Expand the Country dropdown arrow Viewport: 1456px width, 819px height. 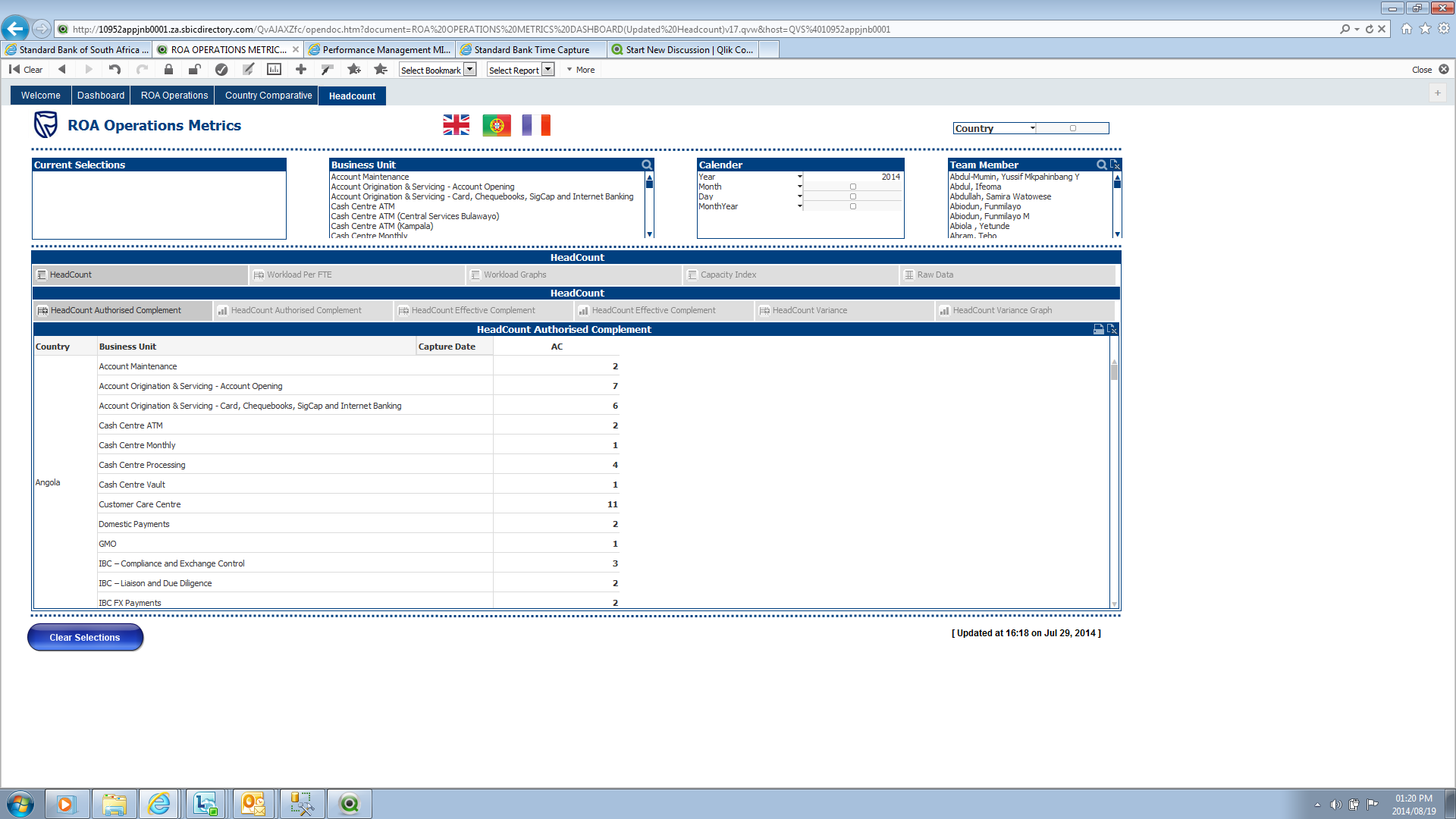coord(1033,129)
